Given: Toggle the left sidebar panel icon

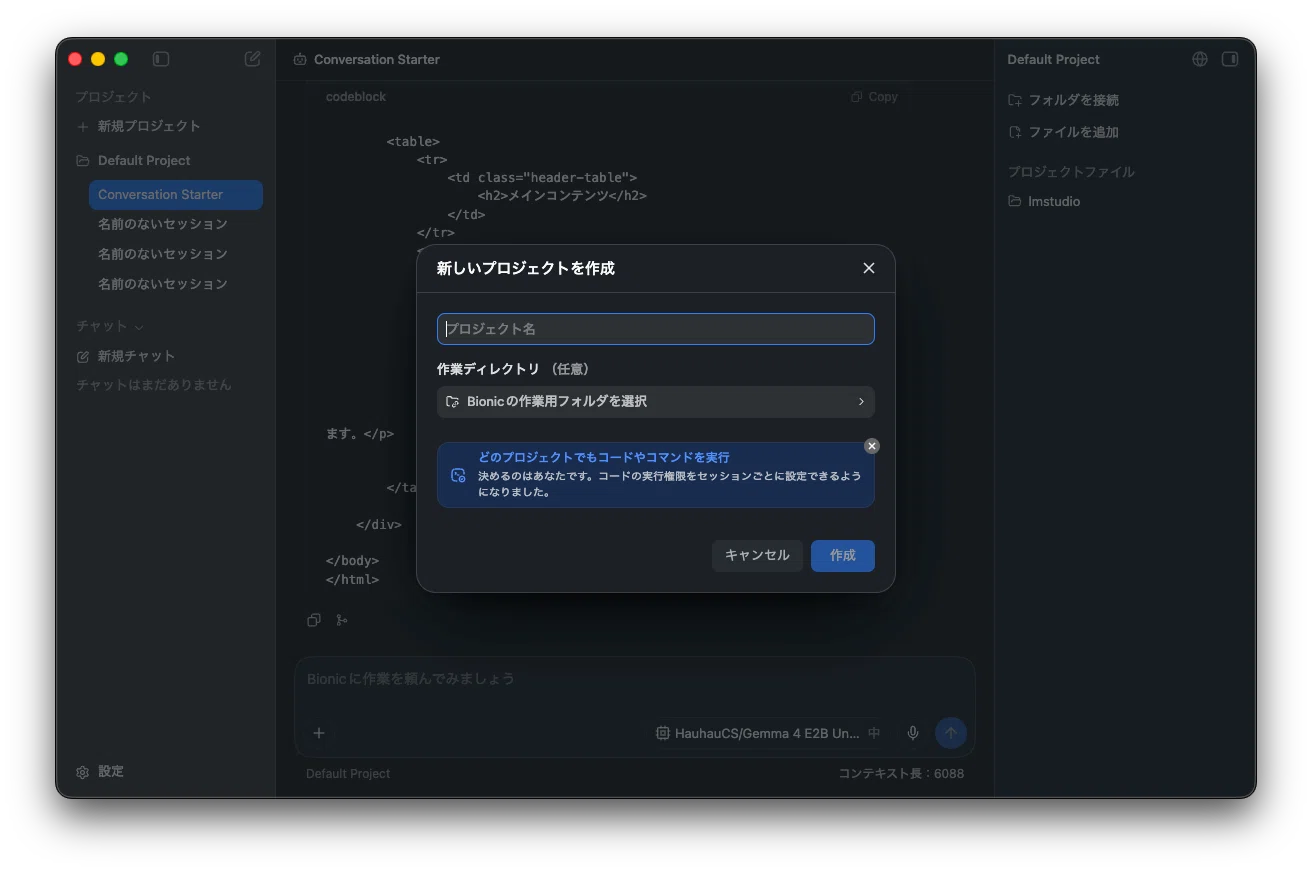Looking at the screenshot, I should 161,59.
